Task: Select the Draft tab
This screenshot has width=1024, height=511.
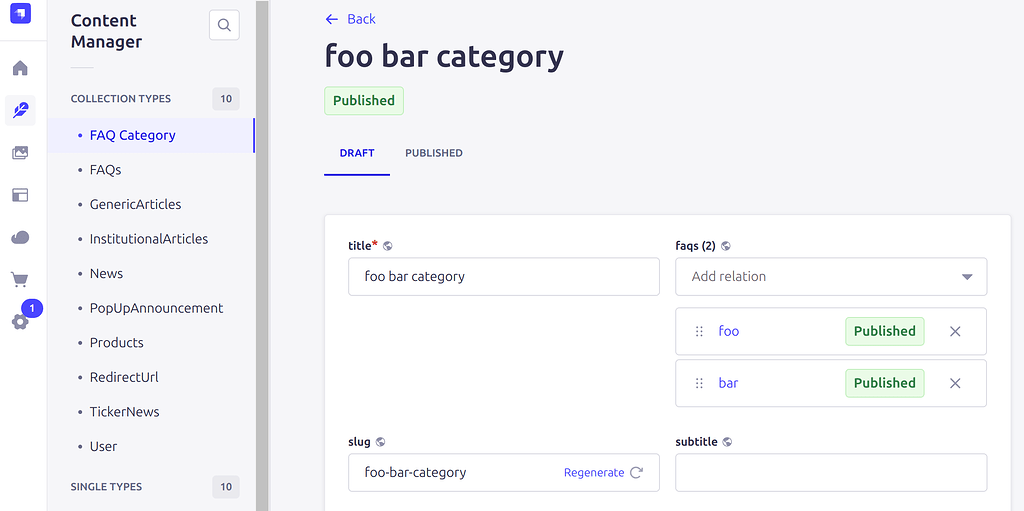Action: pos(357,153)
